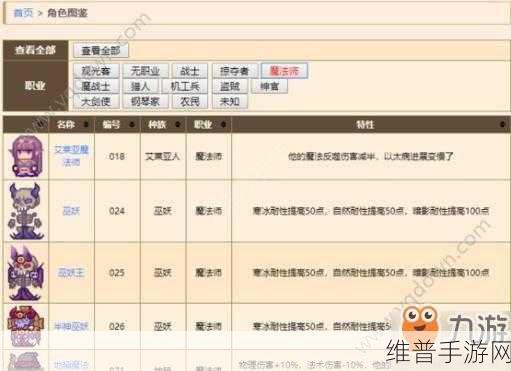The height and width of the screenshot is (371, 511).
Task: Open the 艾莱亚魔法师 name link
Action: 71,156
